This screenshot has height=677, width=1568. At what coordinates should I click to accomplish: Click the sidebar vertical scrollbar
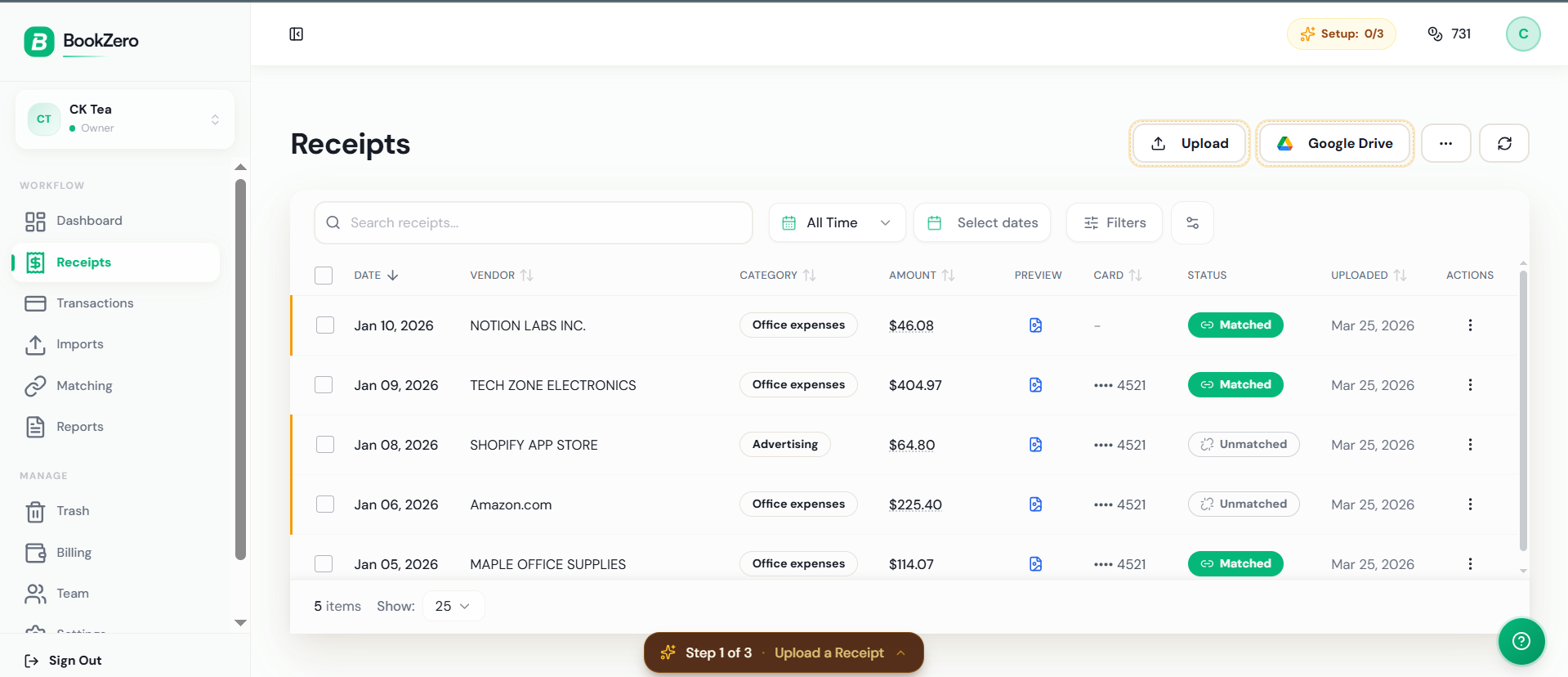(x=240, y=370)
